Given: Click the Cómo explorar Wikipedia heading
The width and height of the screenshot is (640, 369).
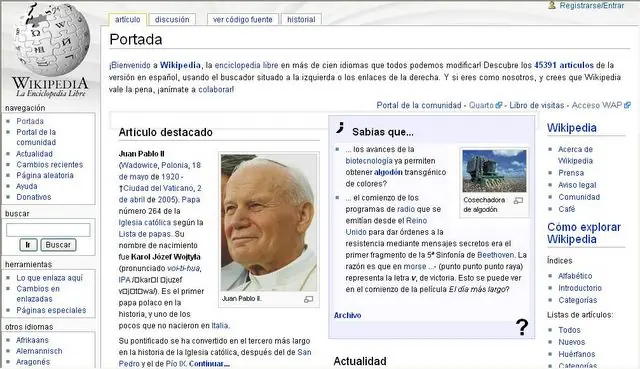Looking at the screenshot, I should (x=584, y=233).
